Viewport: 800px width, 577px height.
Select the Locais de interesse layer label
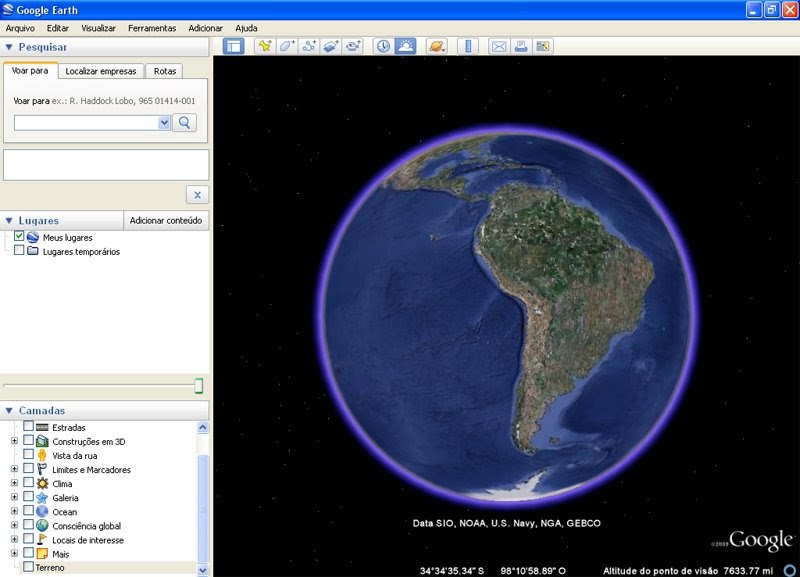coord(88,540)
